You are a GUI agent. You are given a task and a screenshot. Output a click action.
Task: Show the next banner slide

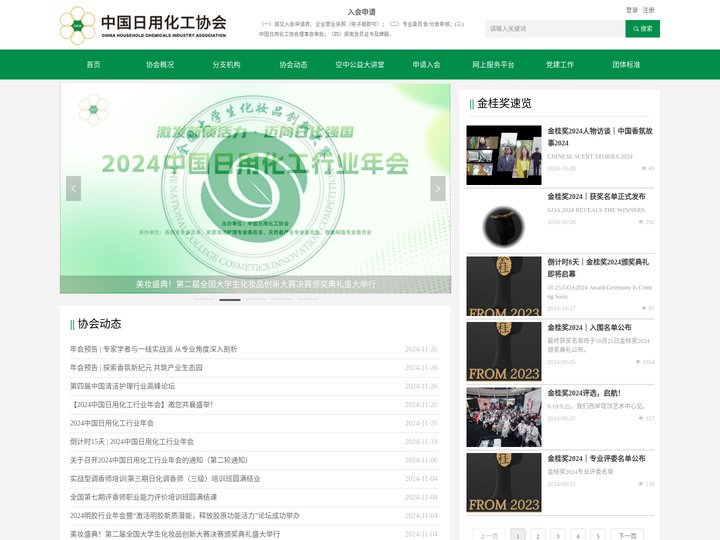(438, 188)
